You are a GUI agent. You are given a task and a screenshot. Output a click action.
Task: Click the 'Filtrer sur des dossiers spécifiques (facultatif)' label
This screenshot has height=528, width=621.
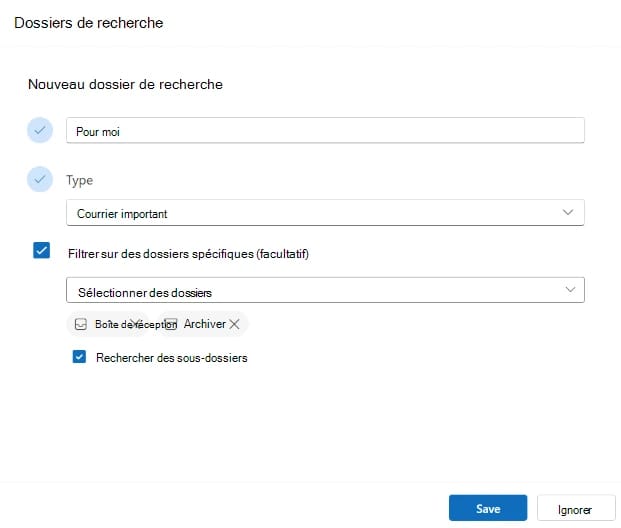tap(189, 254)
